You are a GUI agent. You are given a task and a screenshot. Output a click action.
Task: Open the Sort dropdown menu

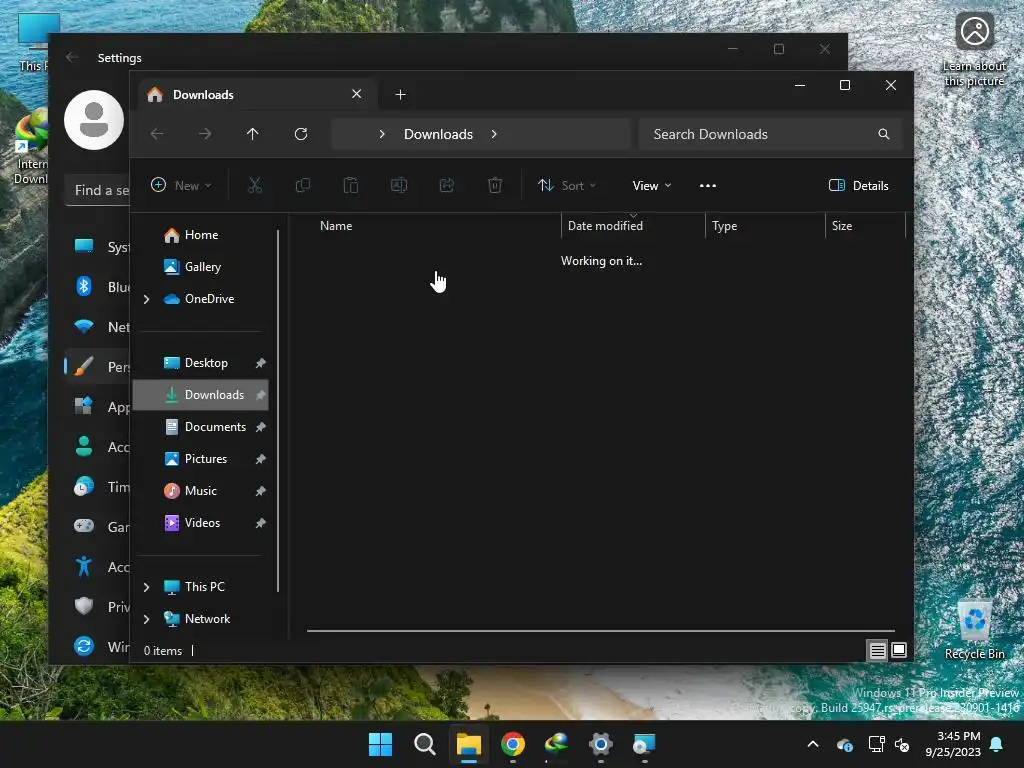pos(567,185)
